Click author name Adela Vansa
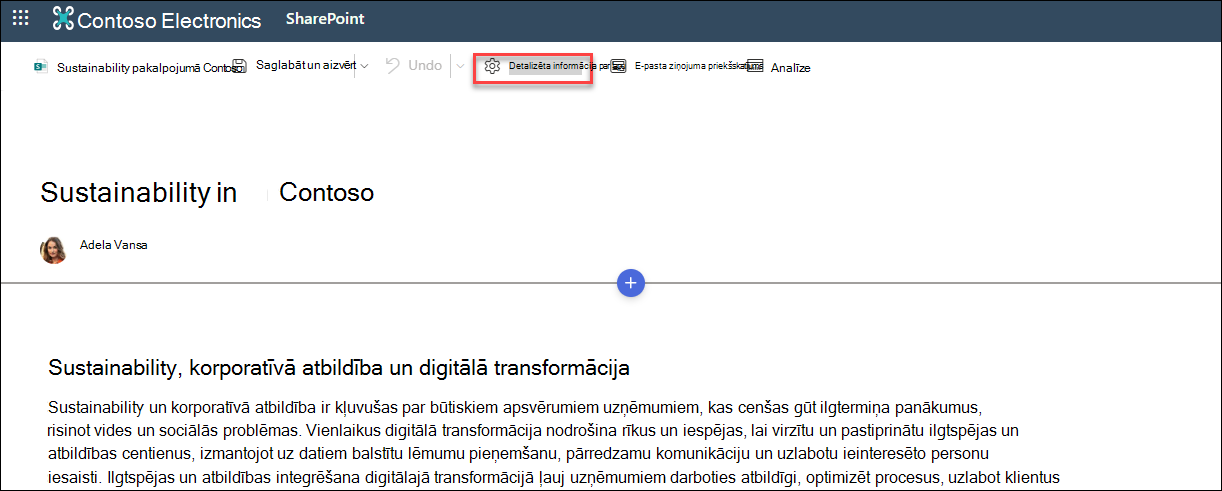 (114, 244)
